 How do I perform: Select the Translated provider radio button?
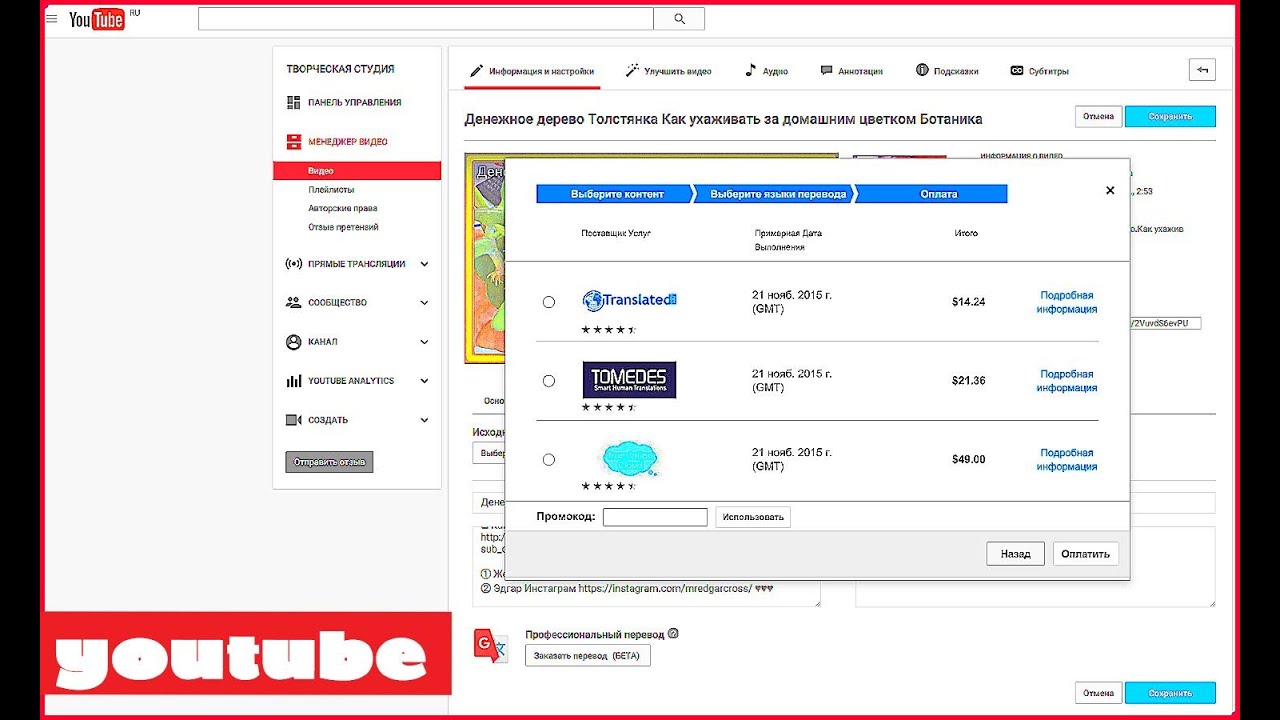point(548,302)
